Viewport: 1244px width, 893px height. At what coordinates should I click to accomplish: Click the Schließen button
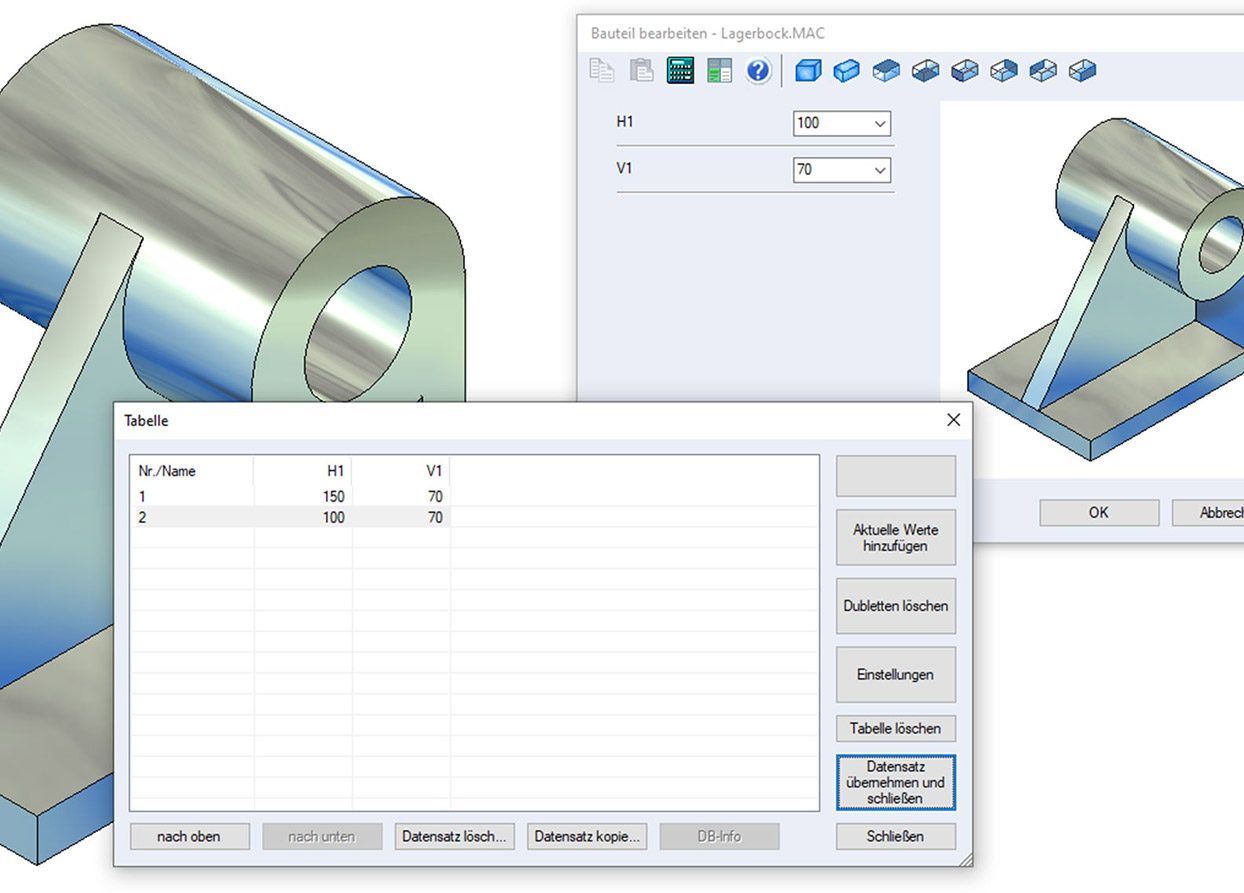[x=896, y=836]
